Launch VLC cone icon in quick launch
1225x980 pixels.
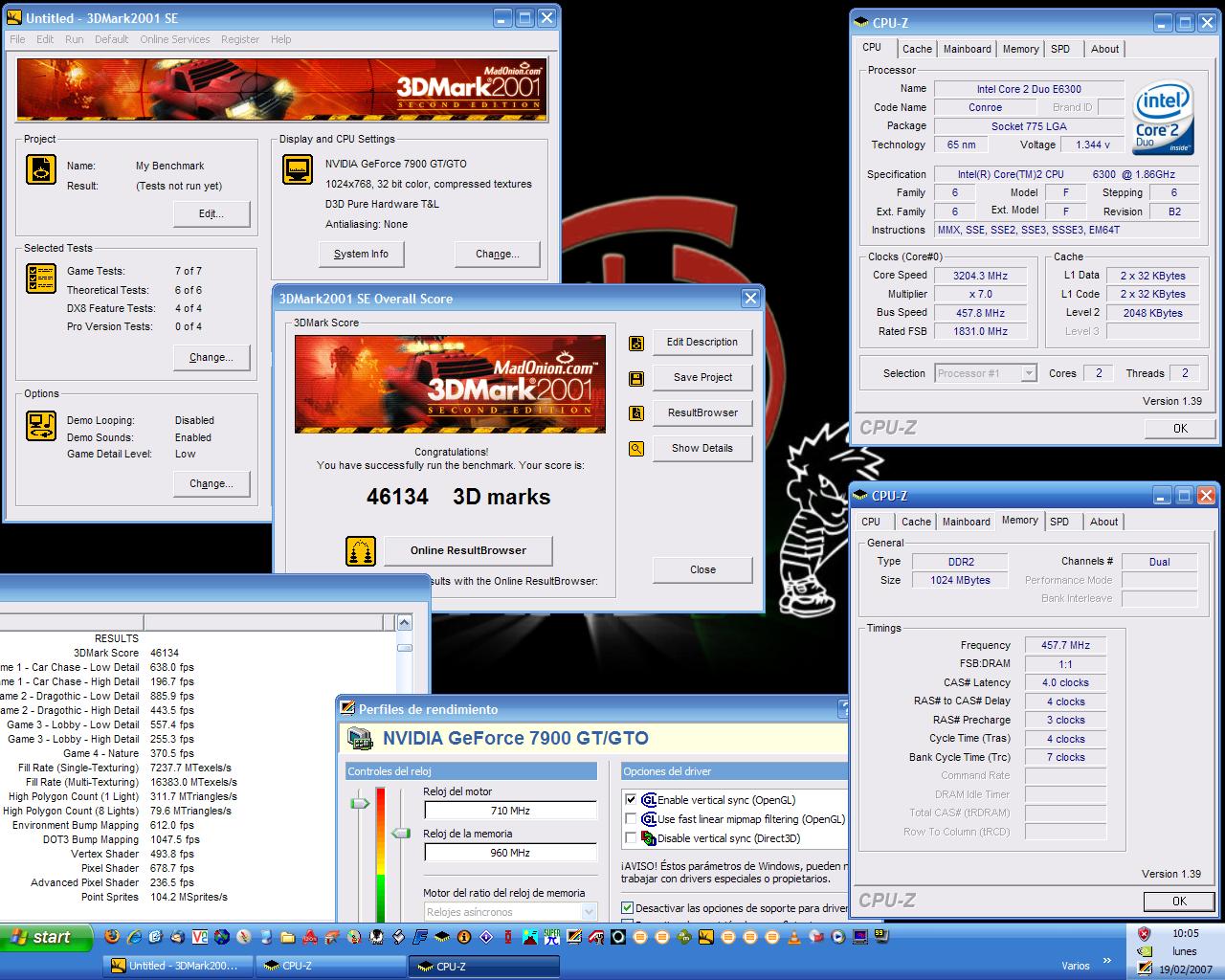[792, 937]
